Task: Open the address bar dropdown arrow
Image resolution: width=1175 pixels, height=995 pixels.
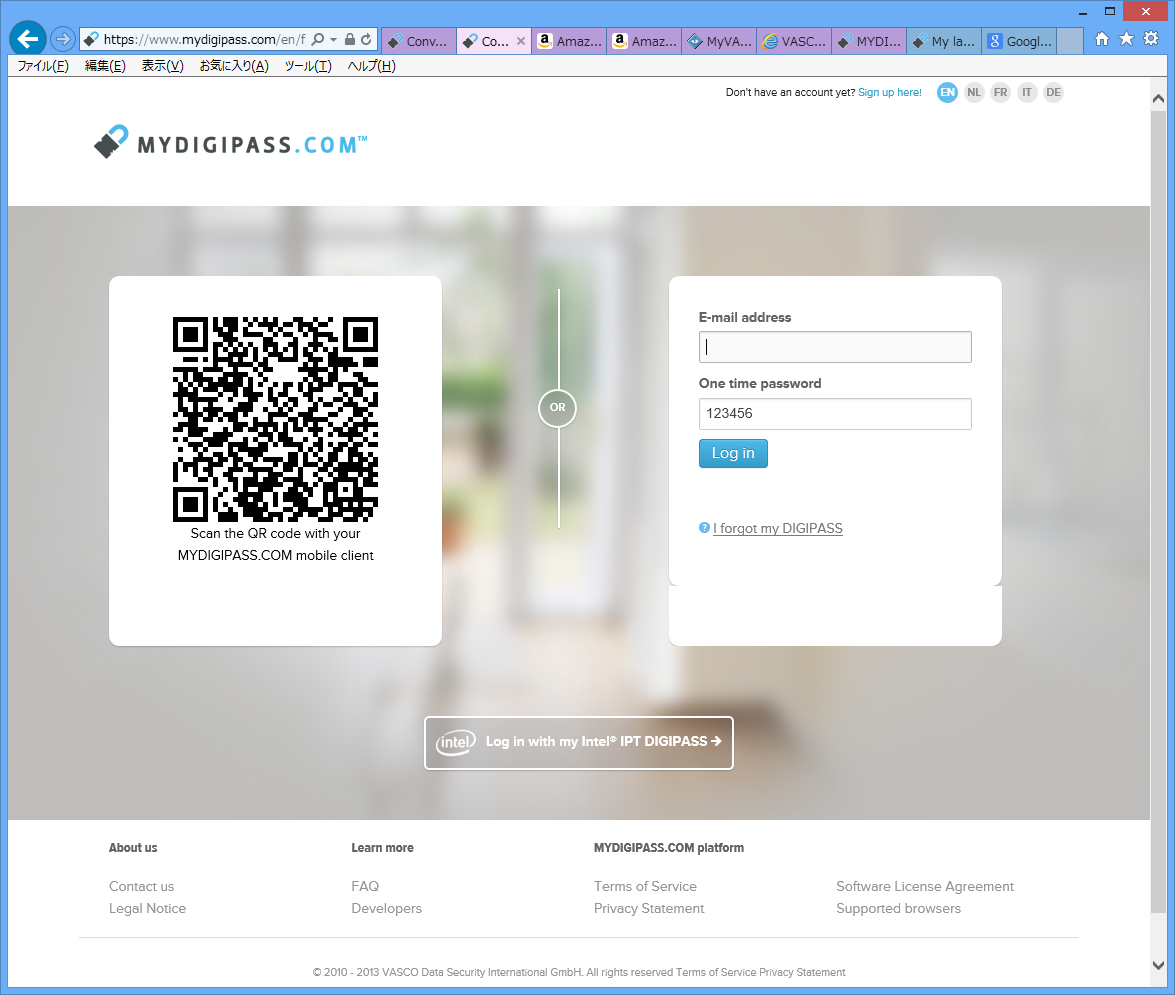Action: tap(333, 40)
